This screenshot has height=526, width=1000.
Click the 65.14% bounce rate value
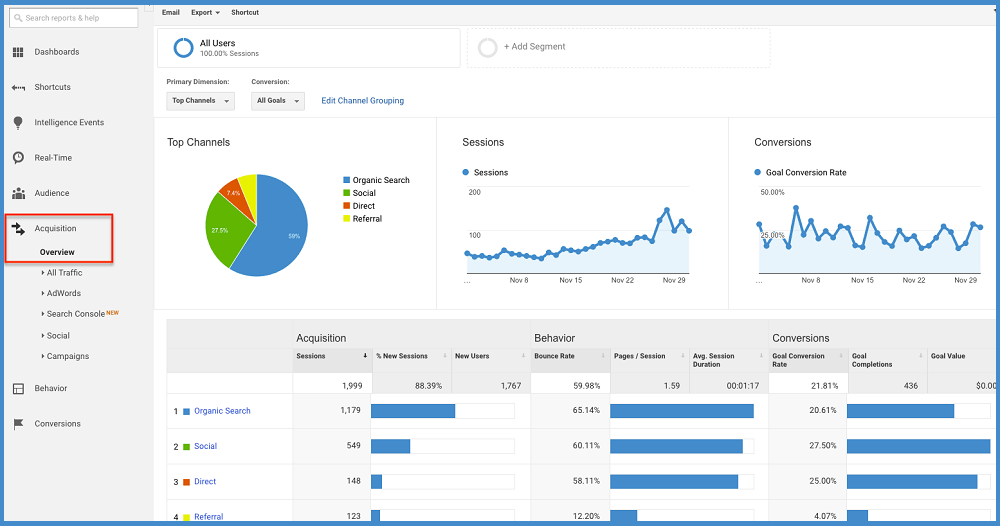[586, 410]
